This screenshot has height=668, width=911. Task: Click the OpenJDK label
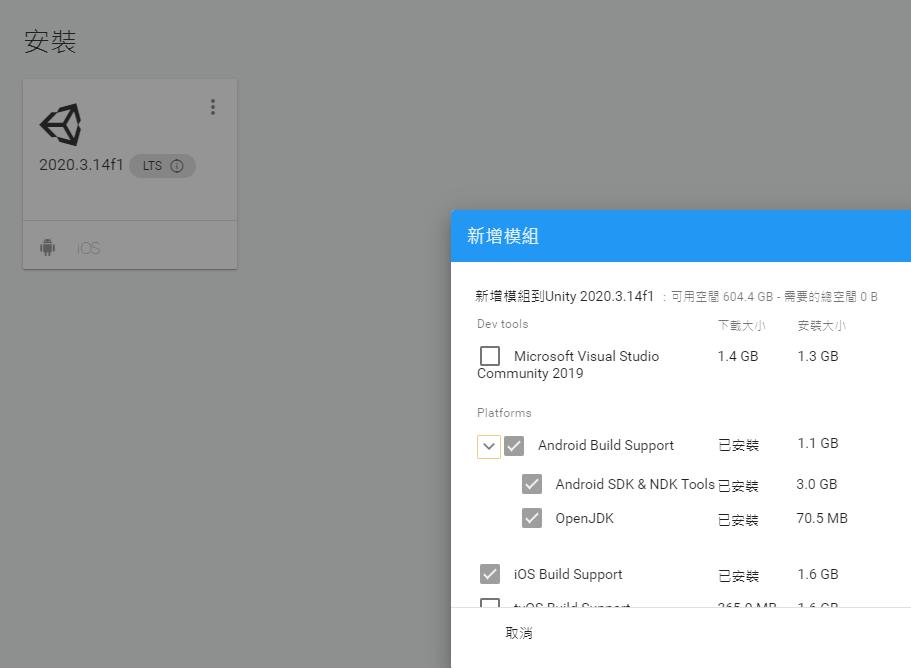[x=584, y=518]
